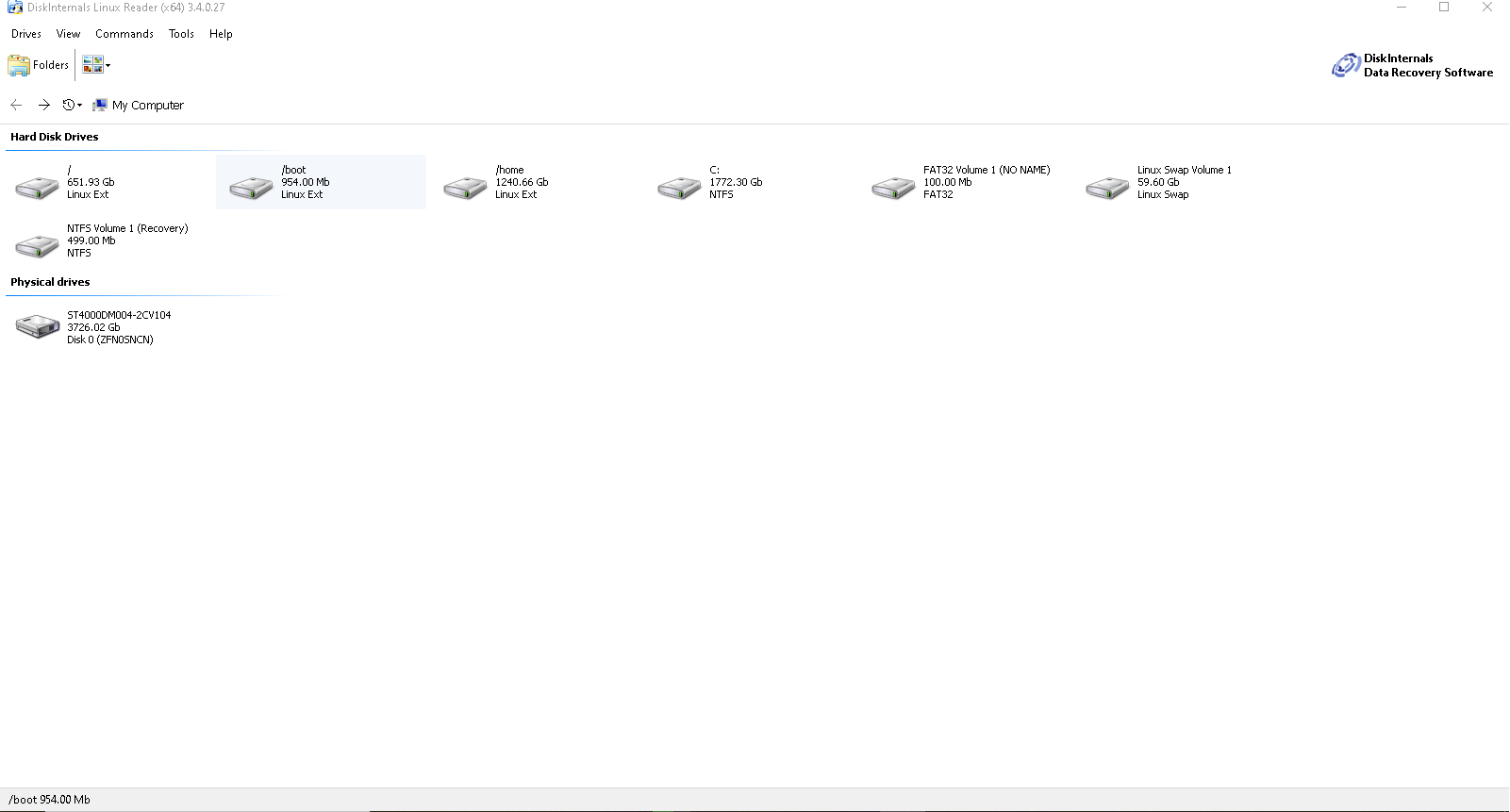Toggle the Folders panel button
This screenshot has width=1510, height=812.
pos(39,65)
